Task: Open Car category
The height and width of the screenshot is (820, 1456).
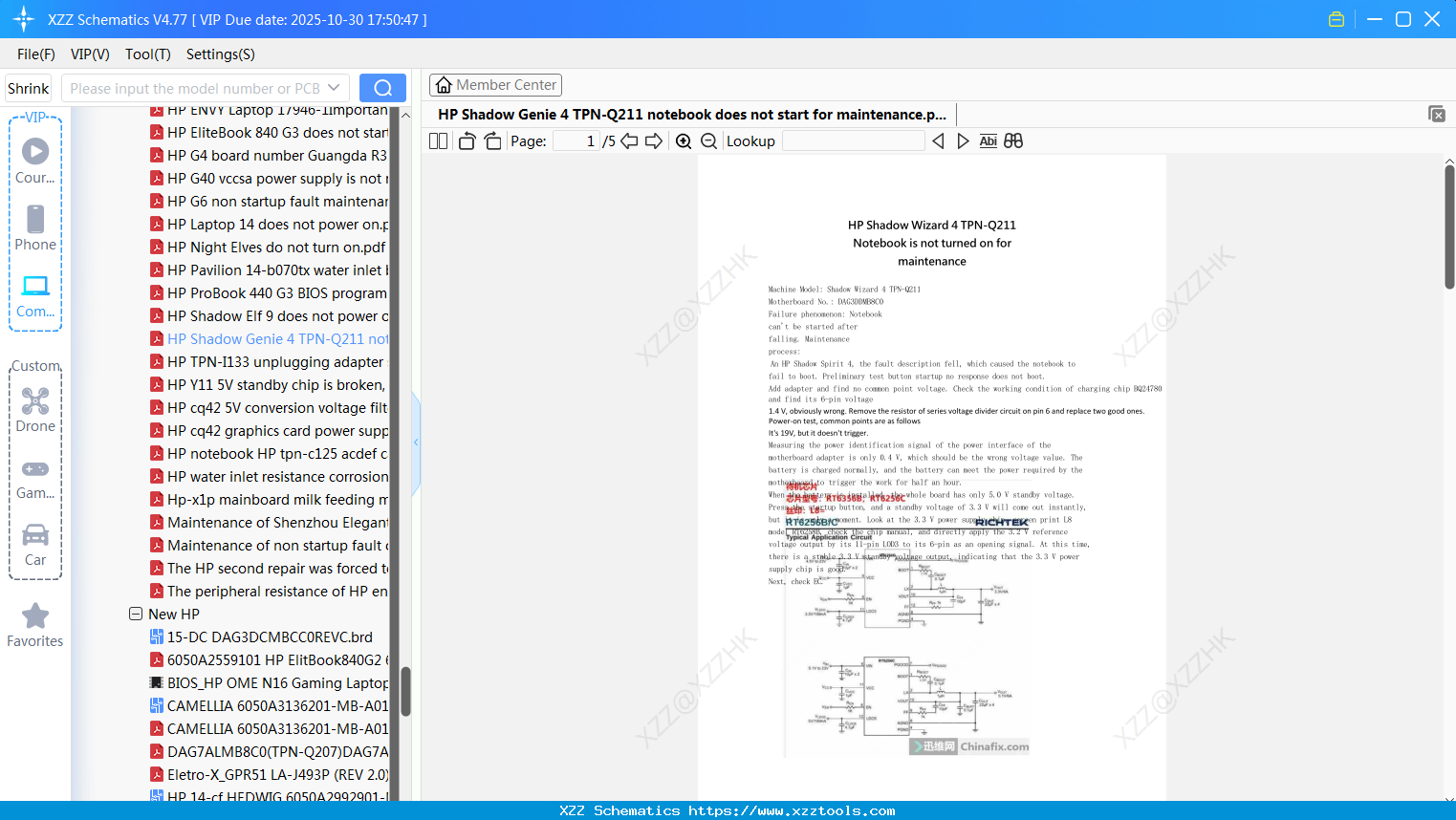Action: [35, 545]
